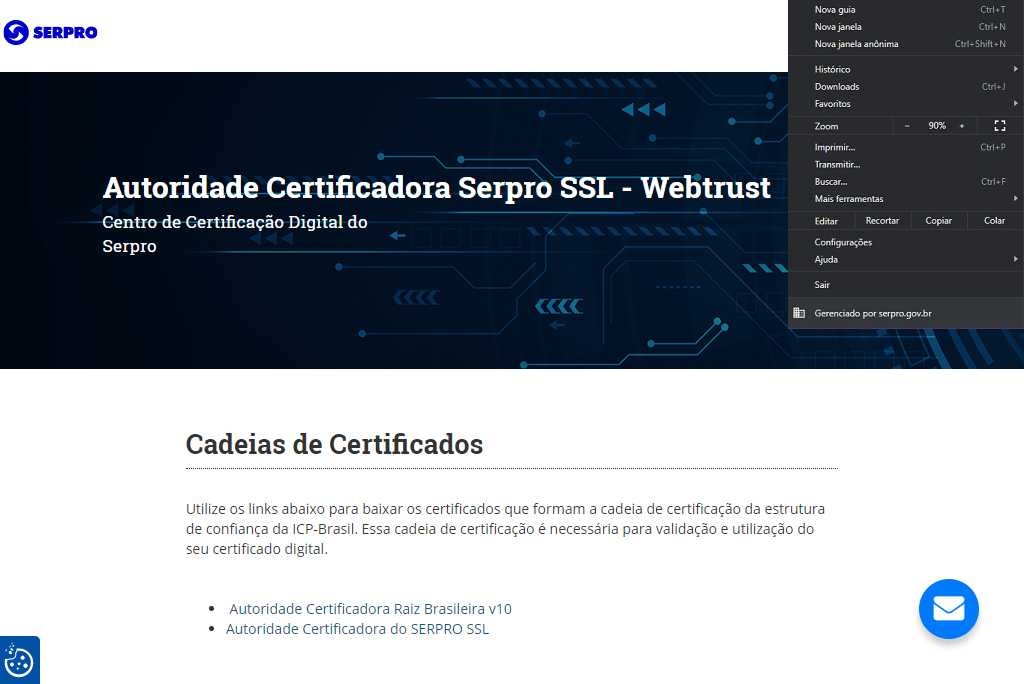Click the SERPRO logo in the header

pyautogui.click(x=50, y=33)
